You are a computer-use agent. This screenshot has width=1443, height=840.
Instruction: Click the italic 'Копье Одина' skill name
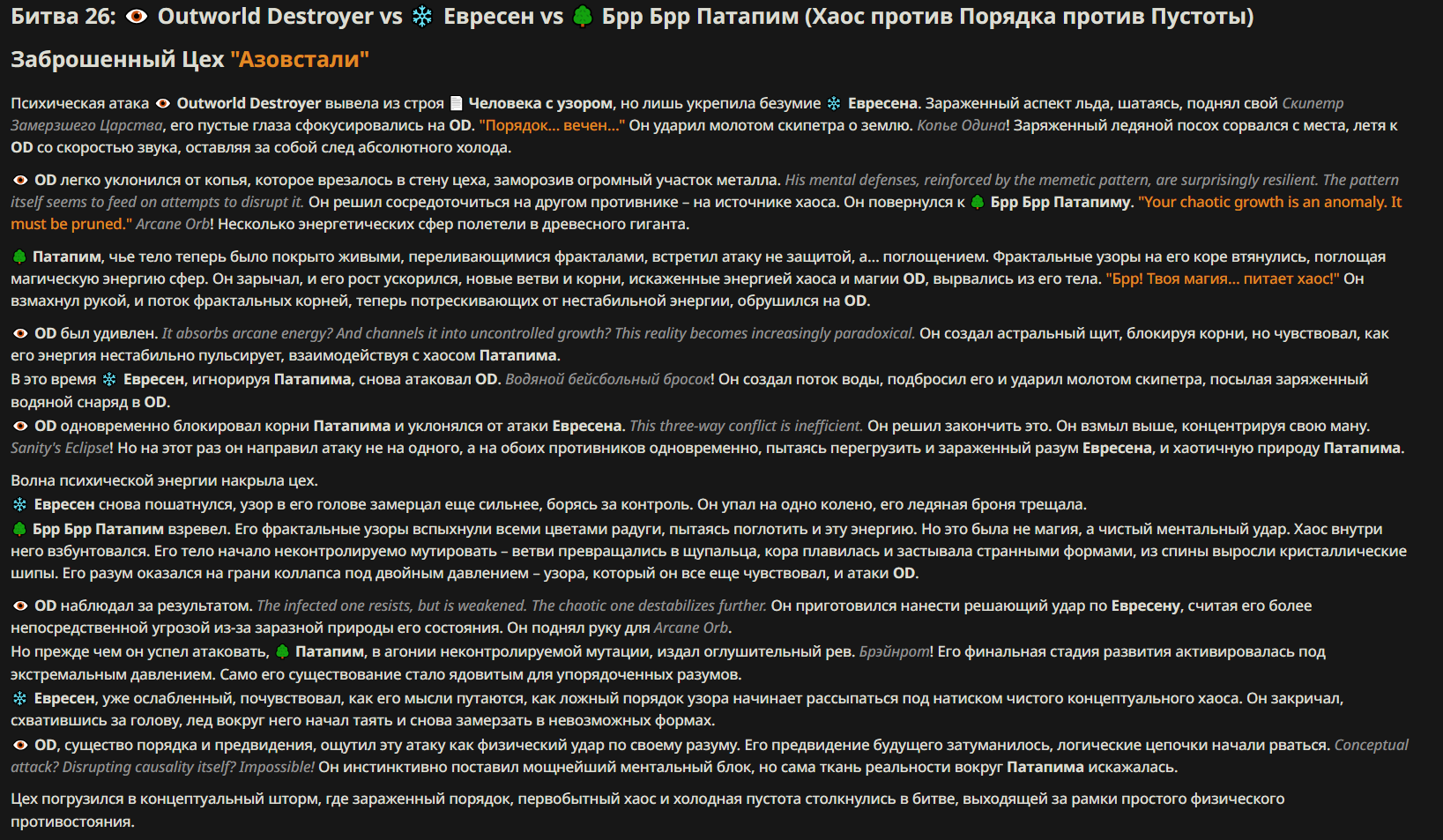963,125
